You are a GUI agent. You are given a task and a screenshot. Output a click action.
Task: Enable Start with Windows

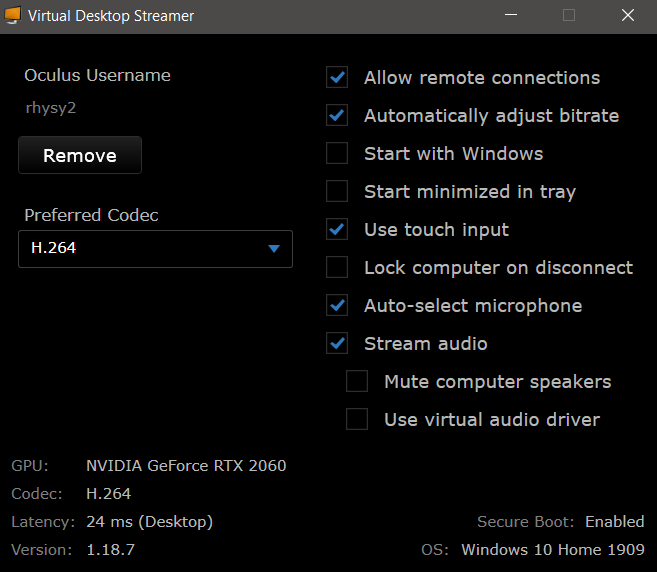[337, 154]
